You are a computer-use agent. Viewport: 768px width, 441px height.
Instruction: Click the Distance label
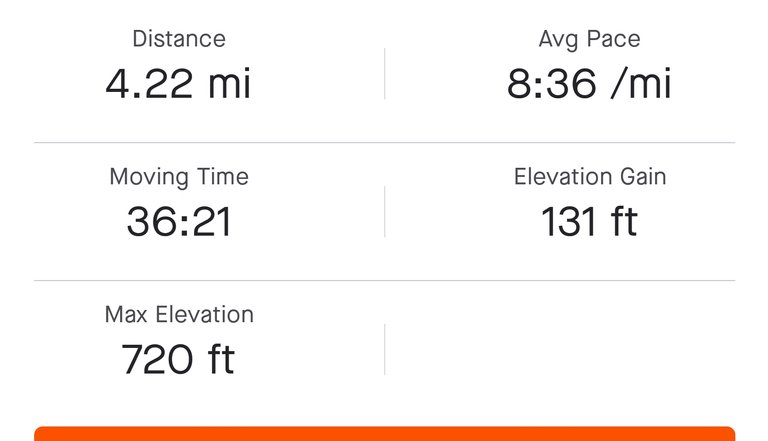(x=179, y=40)
